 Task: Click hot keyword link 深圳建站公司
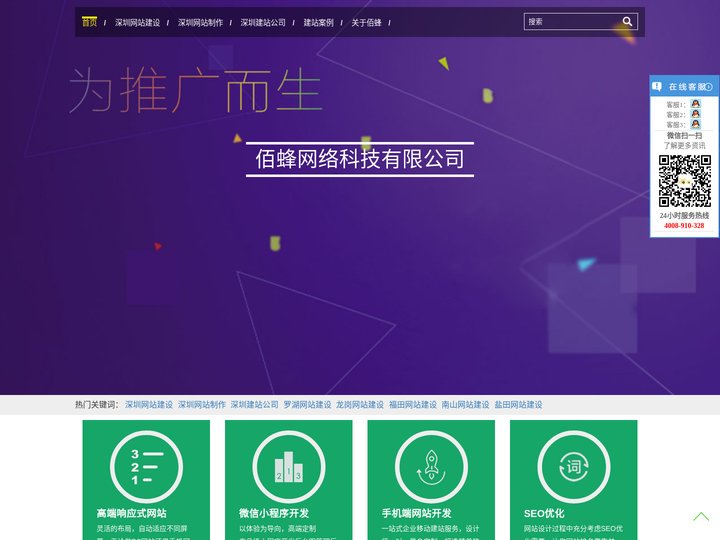[254, 405]
